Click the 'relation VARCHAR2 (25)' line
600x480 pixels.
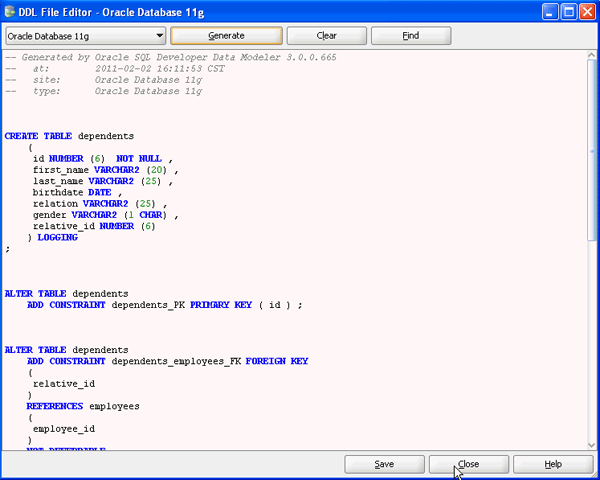(x=100, y=204)
